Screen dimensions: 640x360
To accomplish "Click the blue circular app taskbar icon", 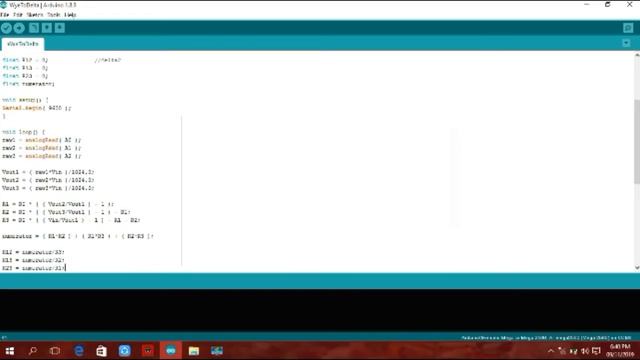I will point(124,351).
